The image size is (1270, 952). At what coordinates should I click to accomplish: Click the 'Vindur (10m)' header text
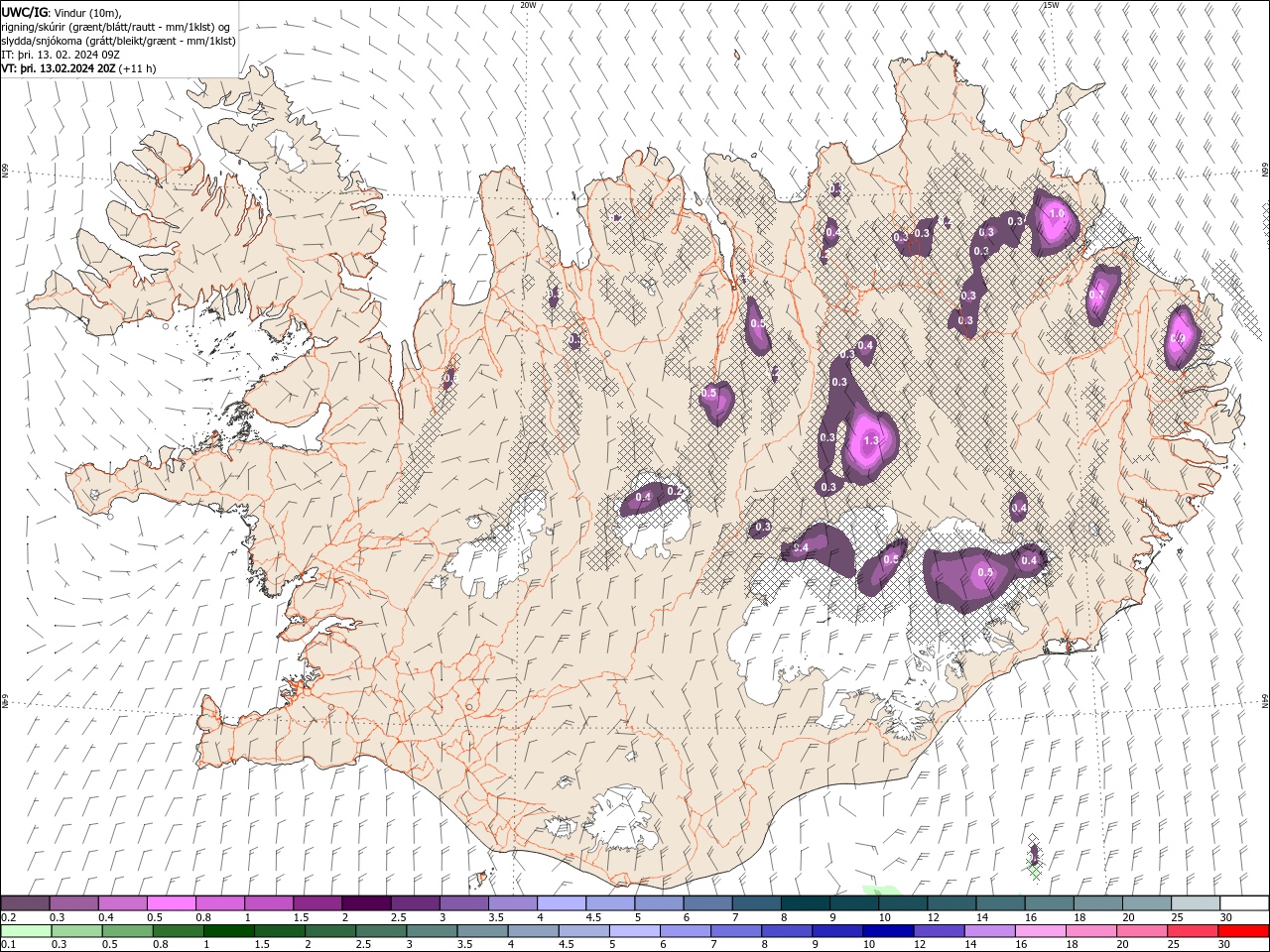click(87, 13)
